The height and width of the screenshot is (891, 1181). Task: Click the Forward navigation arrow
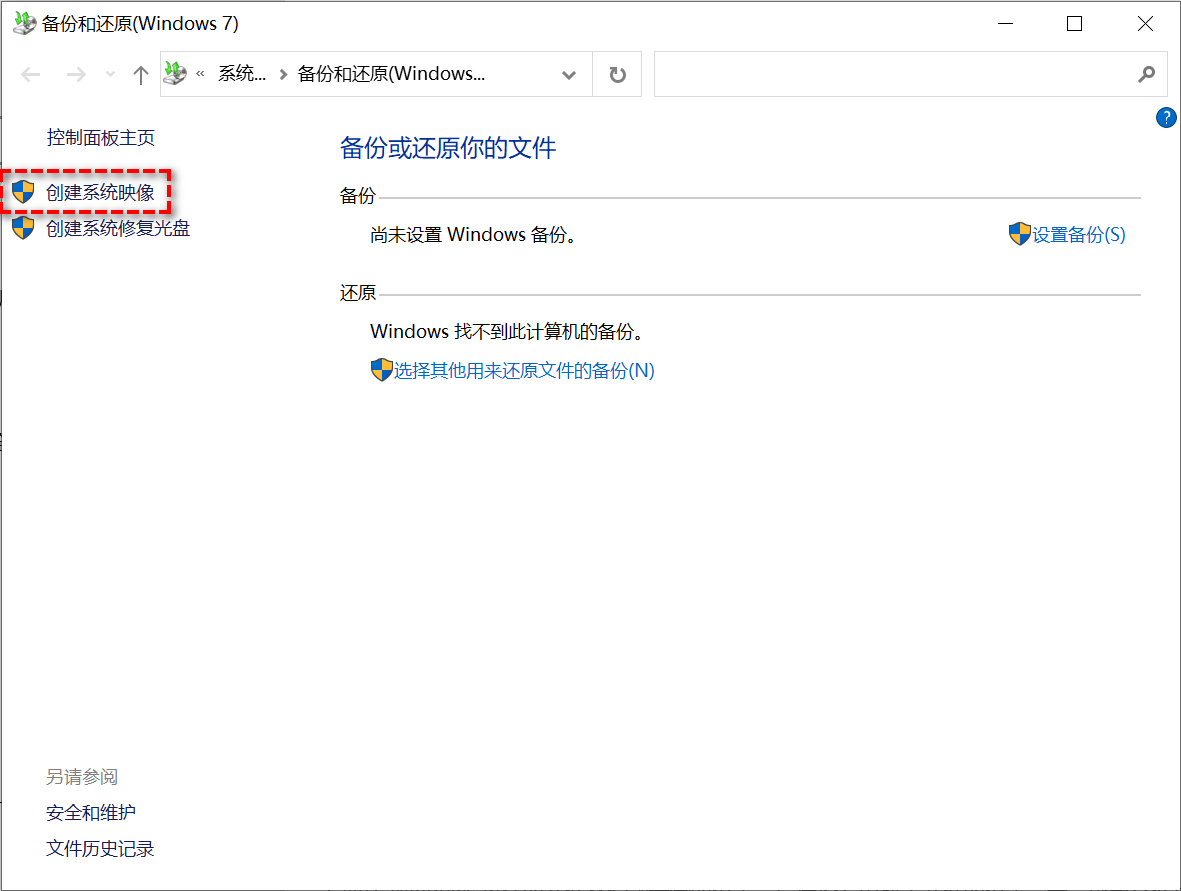point(75,75)
